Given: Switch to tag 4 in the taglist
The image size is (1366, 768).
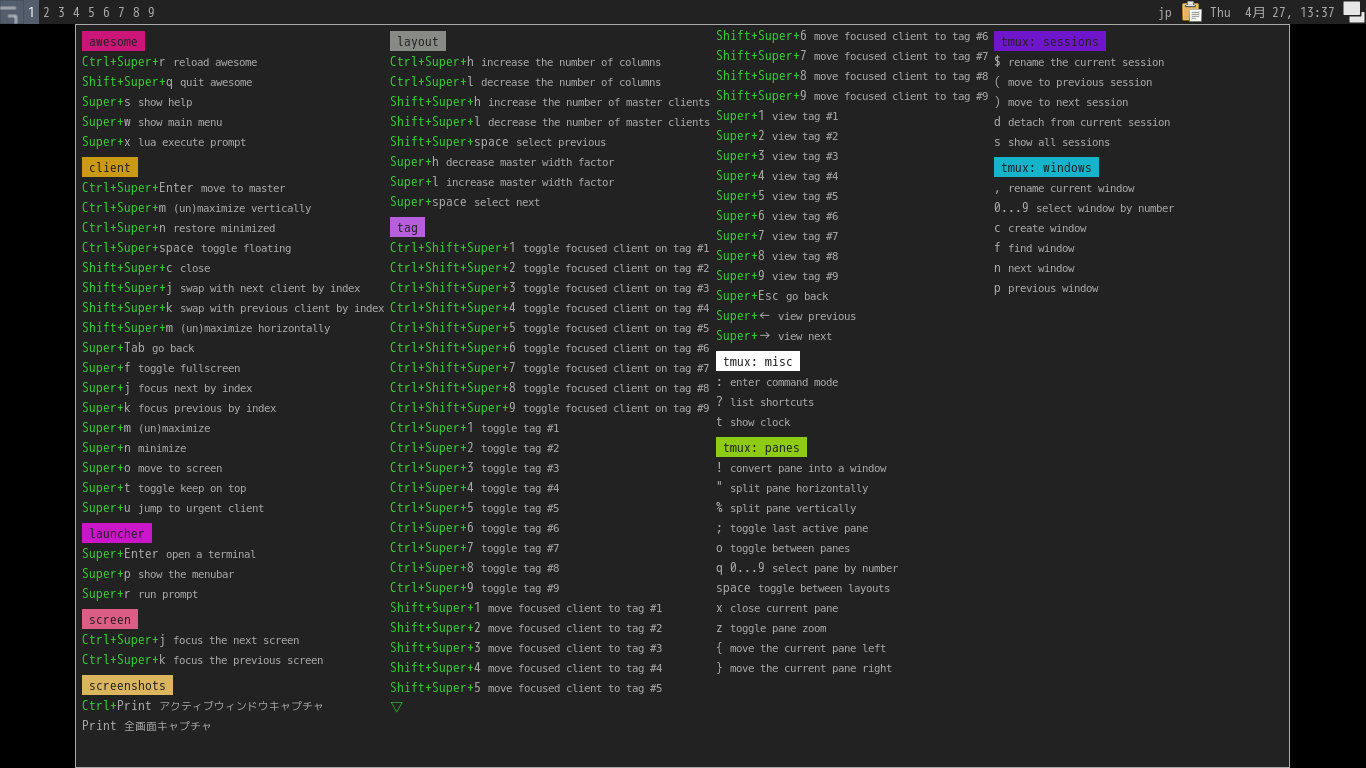Looking at the screenshot, I should (76, 12).
